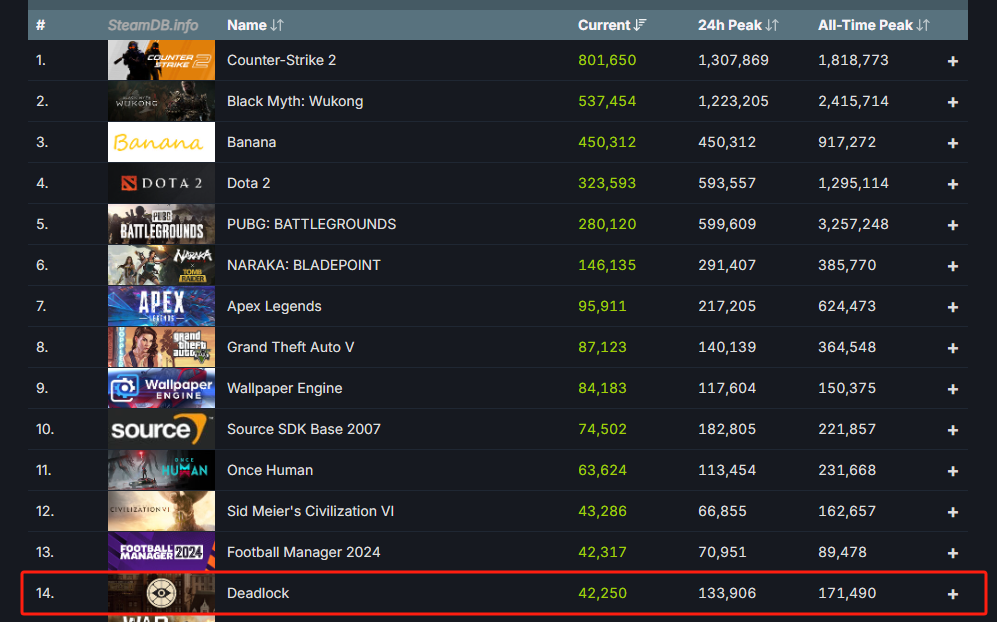The image size is (997, 622).
Task: Click plus icon for Apex Legends
Action: (952, 307)
